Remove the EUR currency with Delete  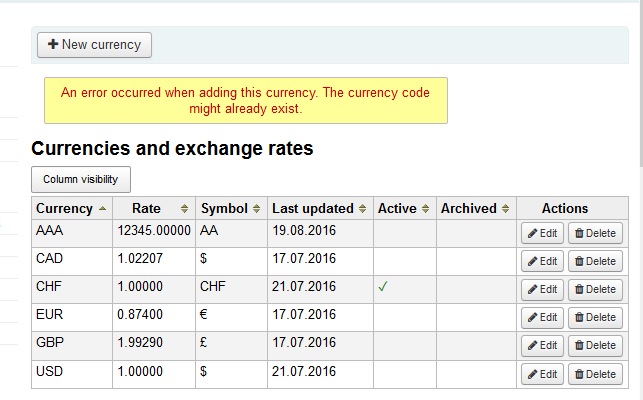pos(595,317)
